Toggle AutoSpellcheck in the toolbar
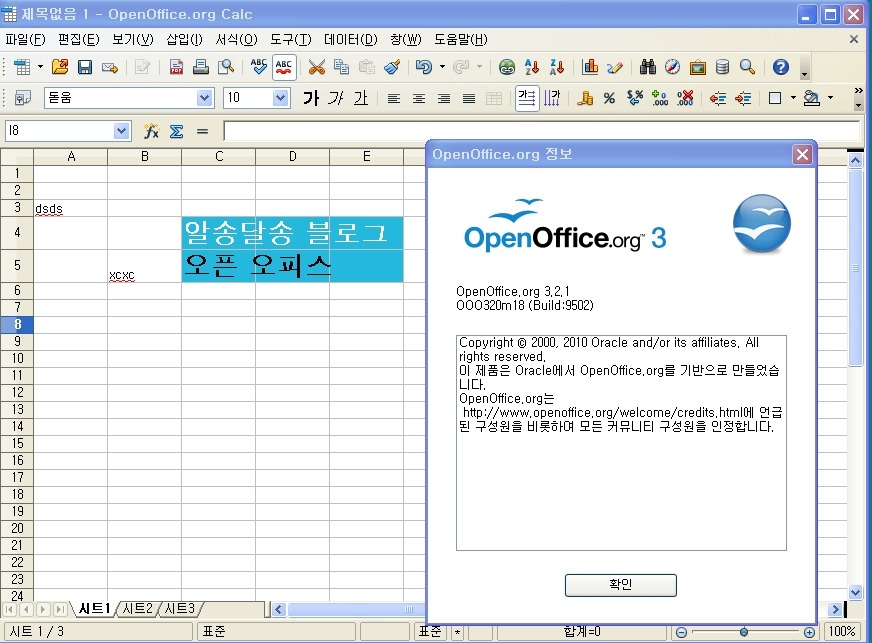Viewport: 872px width, 643px height. (284, 67)
